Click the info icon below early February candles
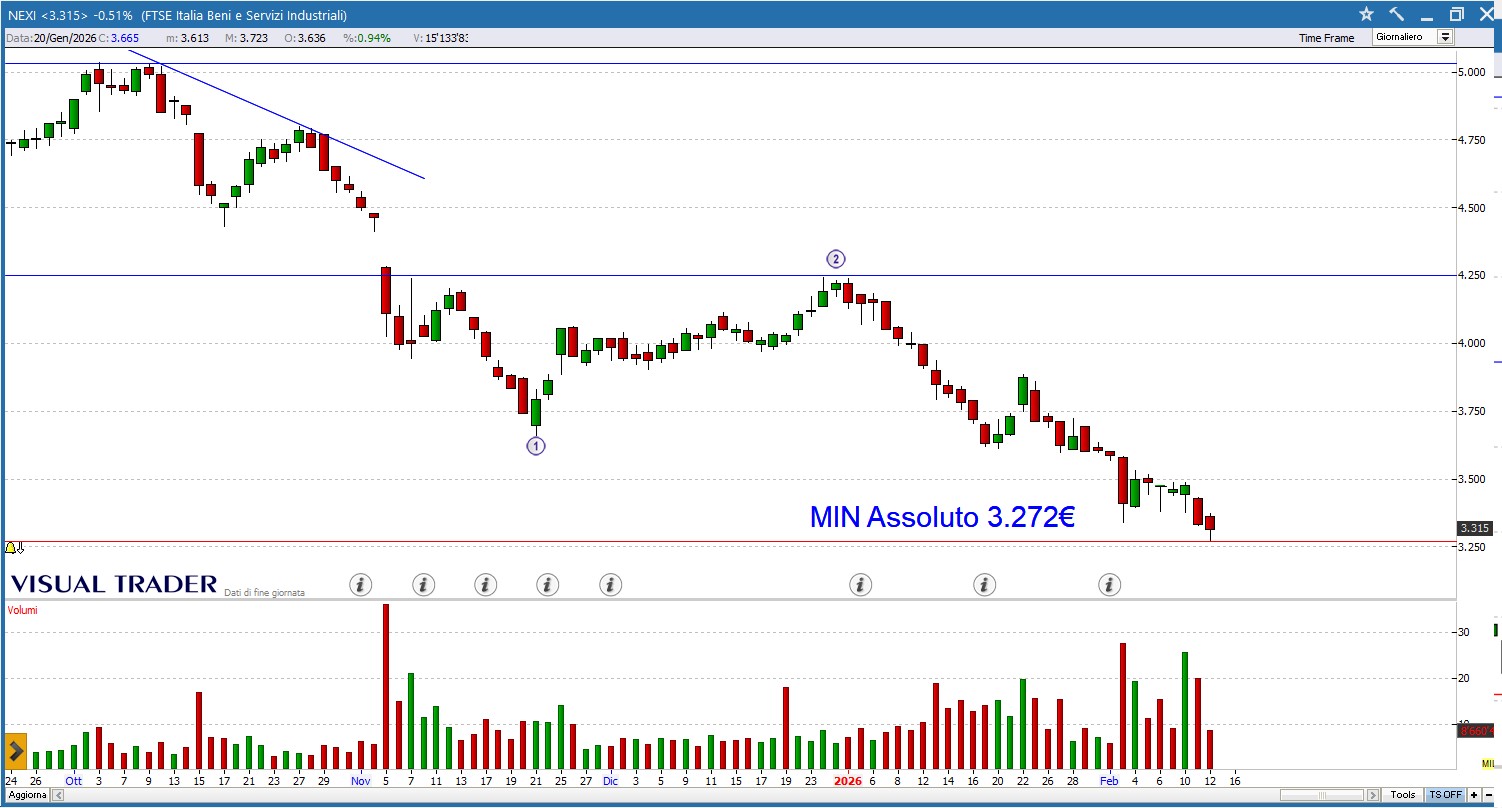 (x=1109, y=584)
